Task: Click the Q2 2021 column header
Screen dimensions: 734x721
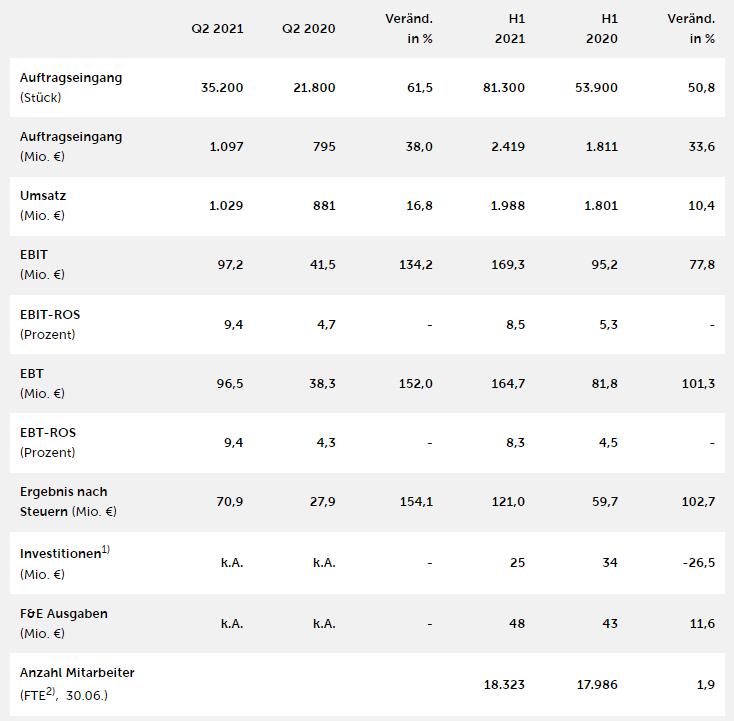Action: point(217,29)
